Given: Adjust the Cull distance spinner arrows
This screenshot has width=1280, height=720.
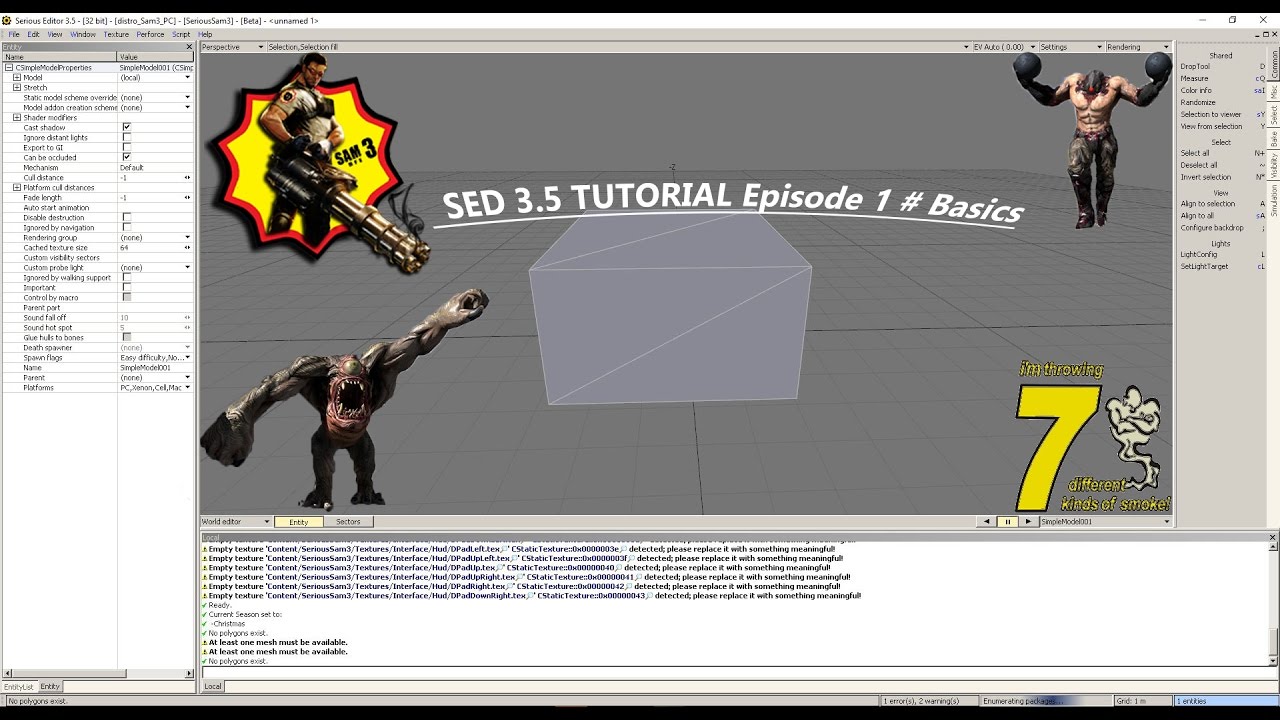Looking at the screenshot, I should tap(187, 177).
